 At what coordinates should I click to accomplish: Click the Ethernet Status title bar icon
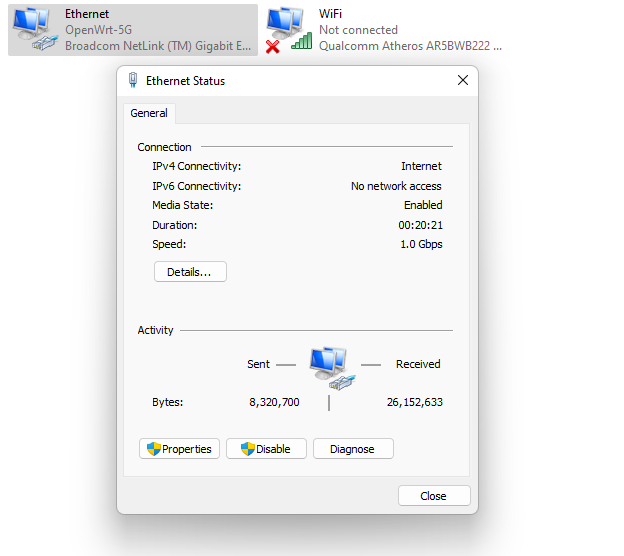pyautogui.click(x=133, y=81)
